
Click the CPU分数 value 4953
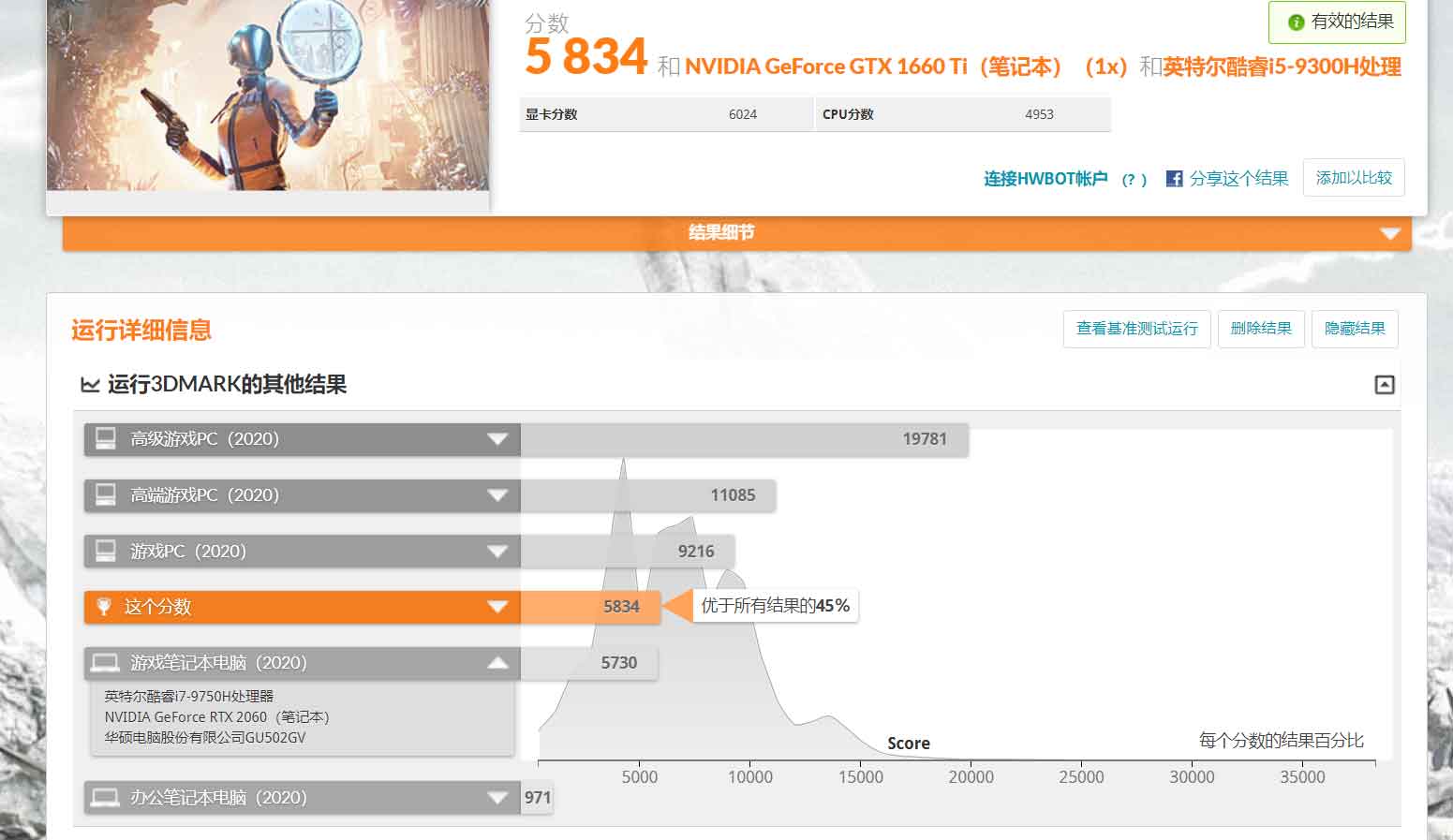point(1039,114)
